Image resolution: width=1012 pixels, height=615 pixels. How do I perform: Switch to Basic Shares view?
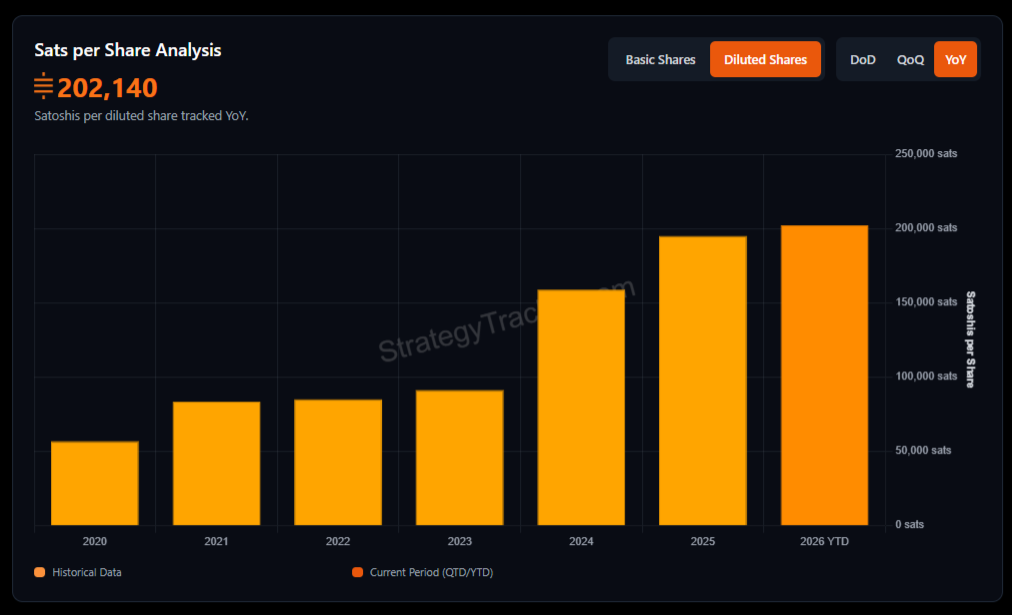[660, 60]
